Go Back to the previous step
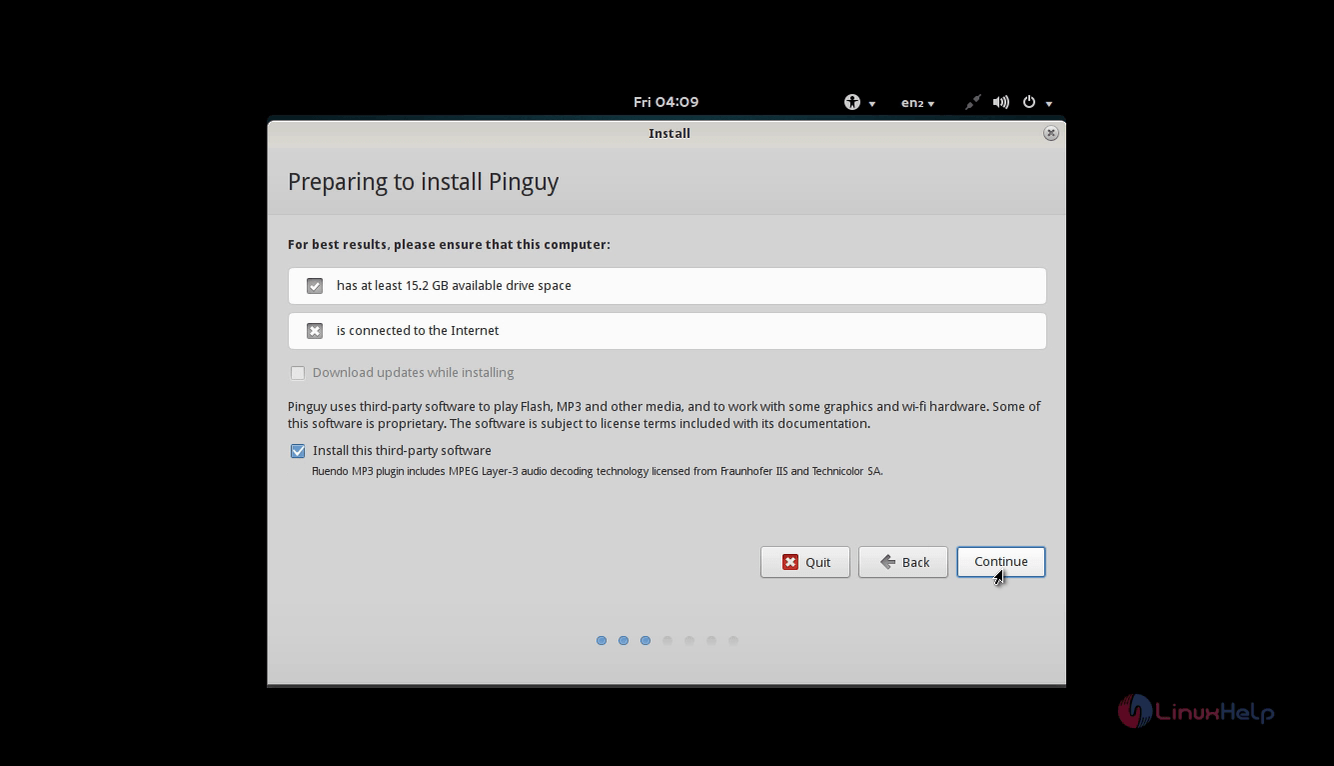Image resolution: width=1334 pixels, height=766 pixels. [x=903, y=562]
